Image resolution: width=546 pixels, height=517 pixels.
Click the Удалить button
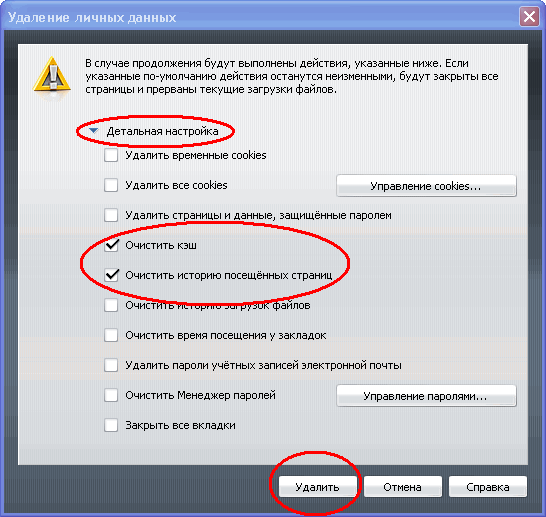coord(318,487)
